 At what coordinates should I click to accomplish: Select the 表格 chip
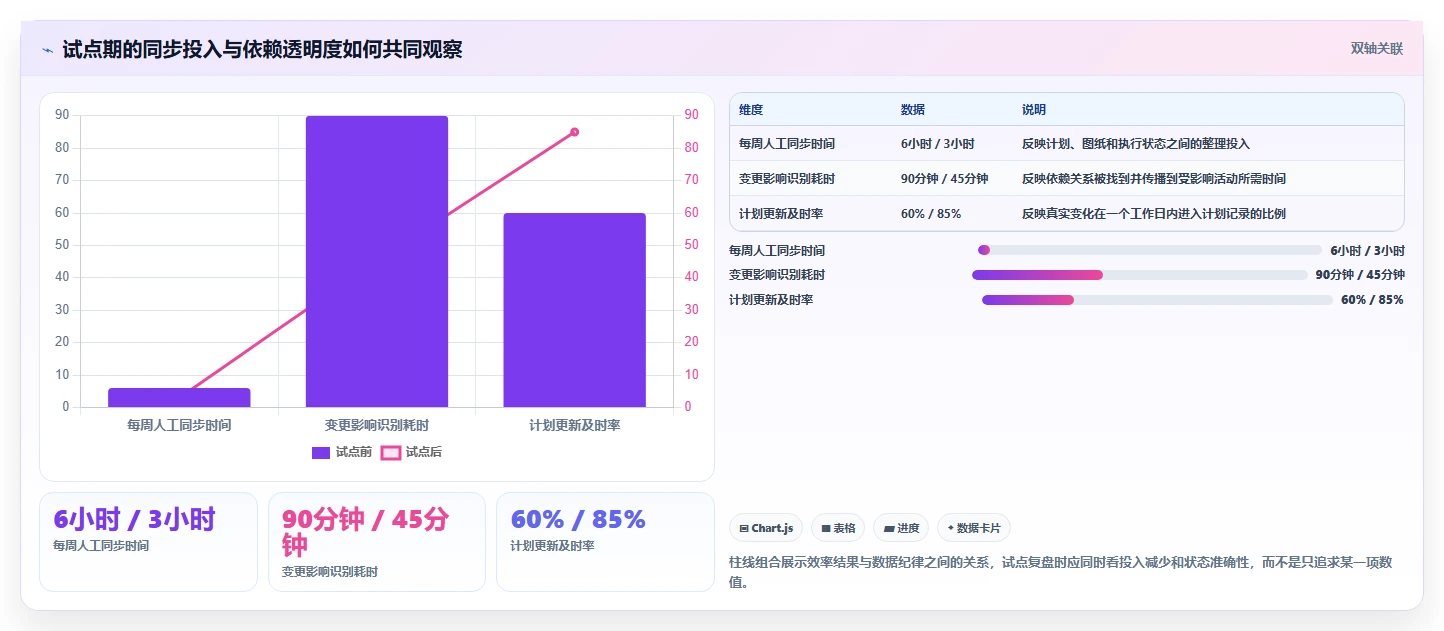click(x=838, y=528)
